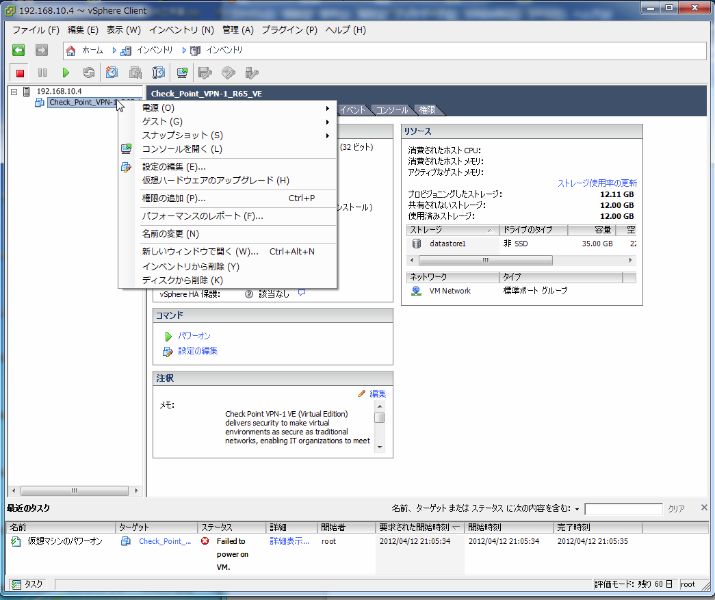Click the datastore1 disk icon
The height and width of the screenshot is (600, 715).
[x=416, y=244]
